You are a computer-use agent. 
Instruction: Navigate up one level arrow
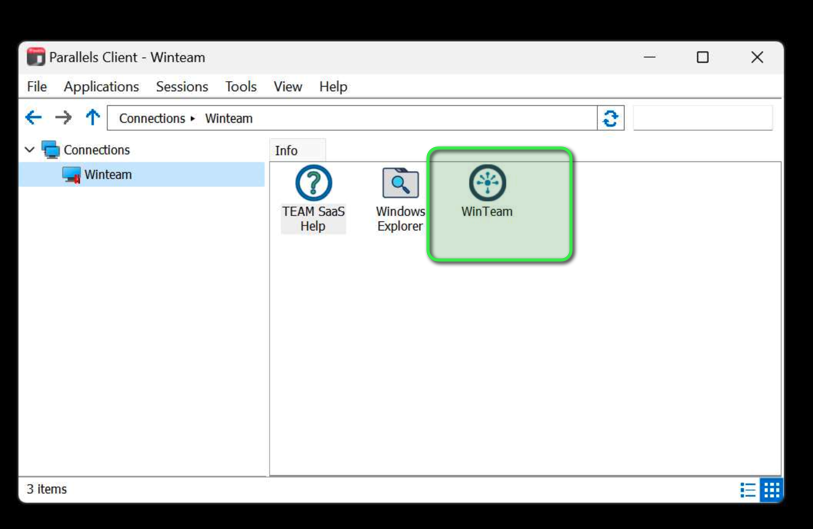click(93, 118)
